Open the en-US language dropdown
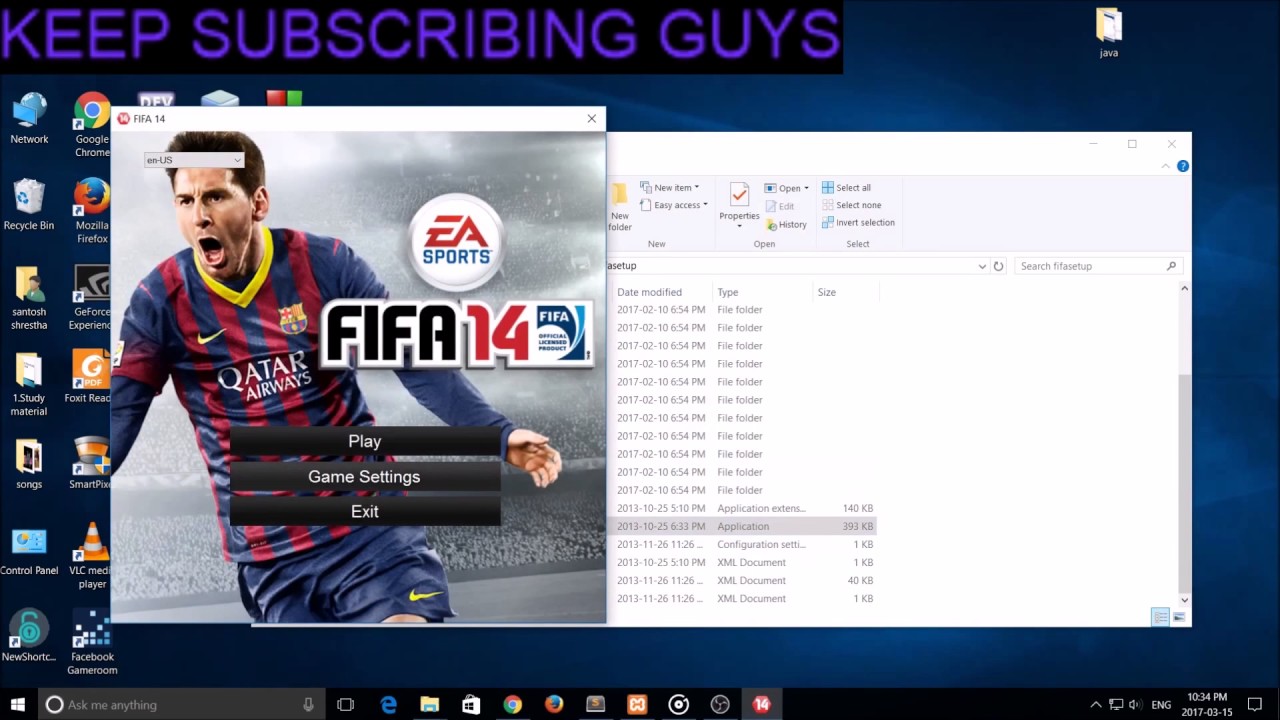 pos(194,160)
